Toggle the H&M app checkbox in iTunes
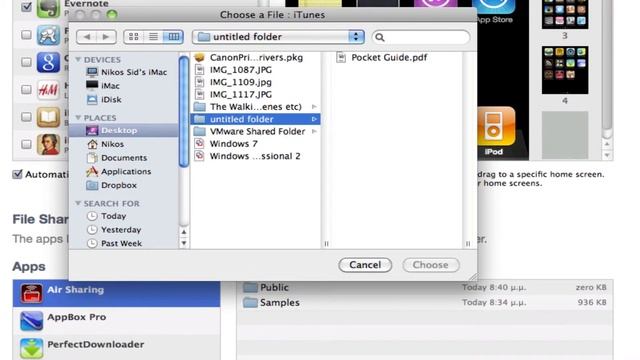This screenshot has width=640, height=360. tap(27, 89)
